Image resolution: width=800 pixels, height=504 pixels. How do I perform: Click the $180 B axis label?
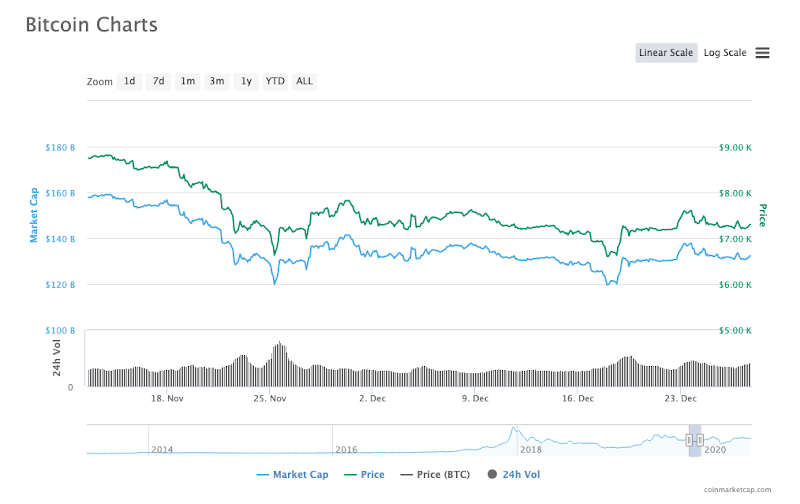click(60, 147)
